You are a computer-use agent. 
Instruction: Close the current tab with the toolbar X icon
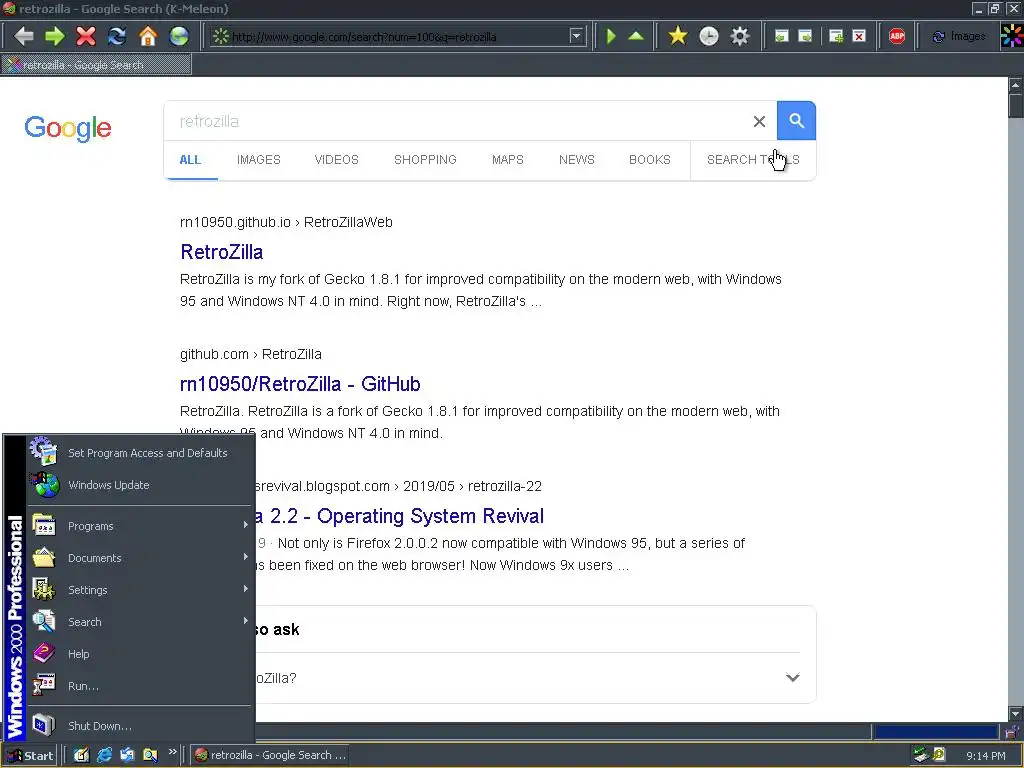[859, 36]
